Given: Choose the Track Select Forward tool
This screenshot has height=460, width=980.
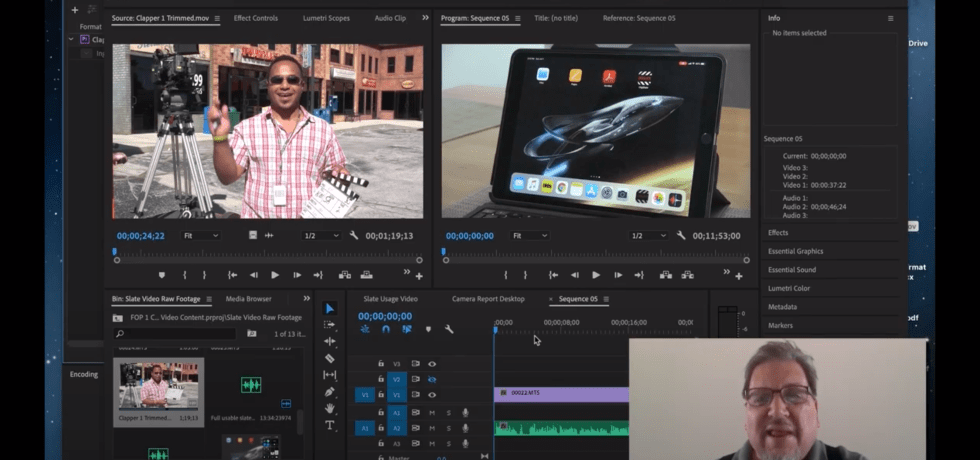Looking at the screenshot, I should 330,325.
